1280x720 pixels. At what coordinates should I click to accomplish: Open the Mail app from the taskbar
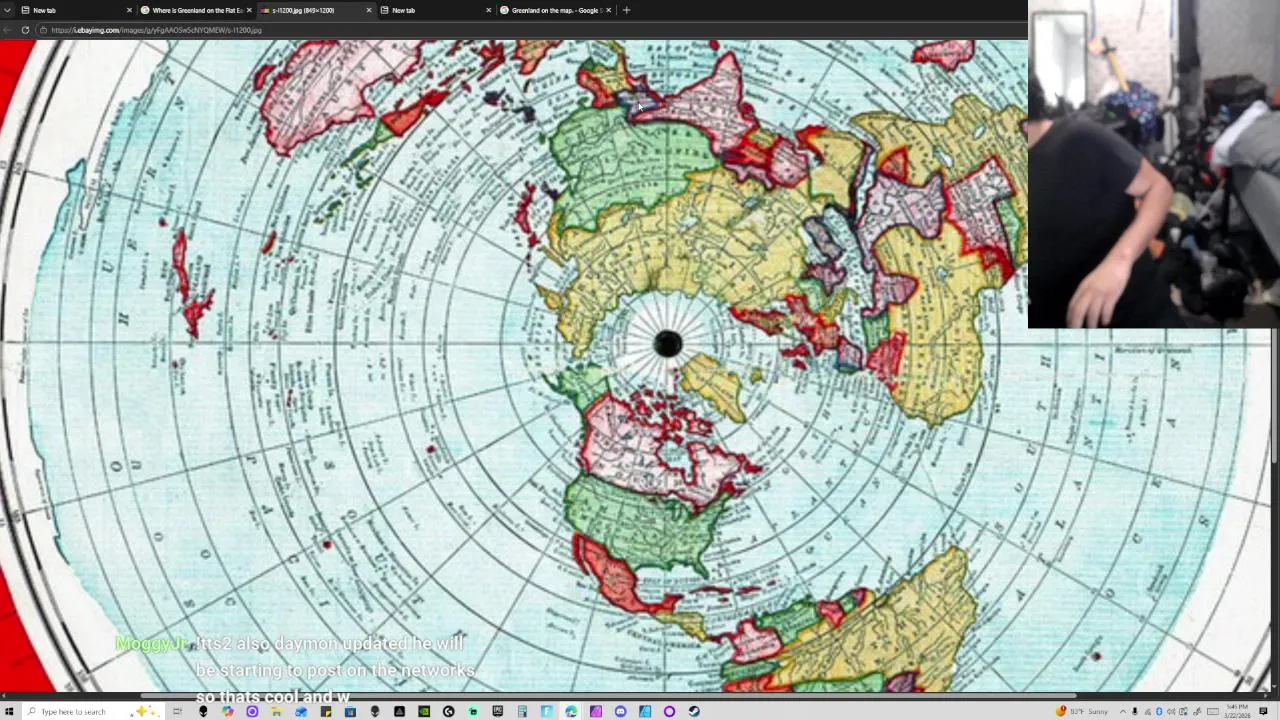point(301,711)
